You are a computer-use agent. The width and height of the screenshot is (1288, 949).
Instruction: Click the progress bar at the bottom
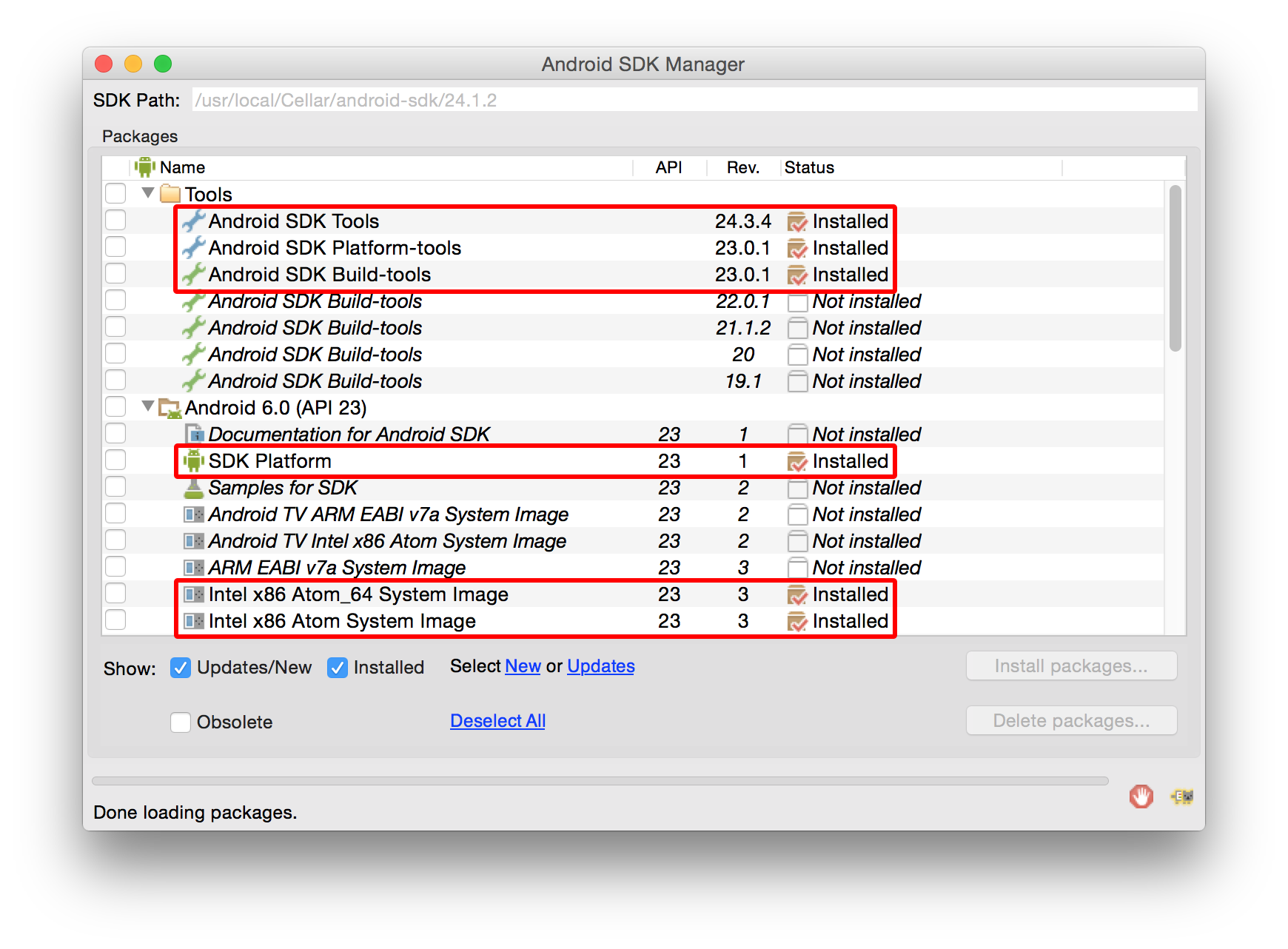pos(600,780)
